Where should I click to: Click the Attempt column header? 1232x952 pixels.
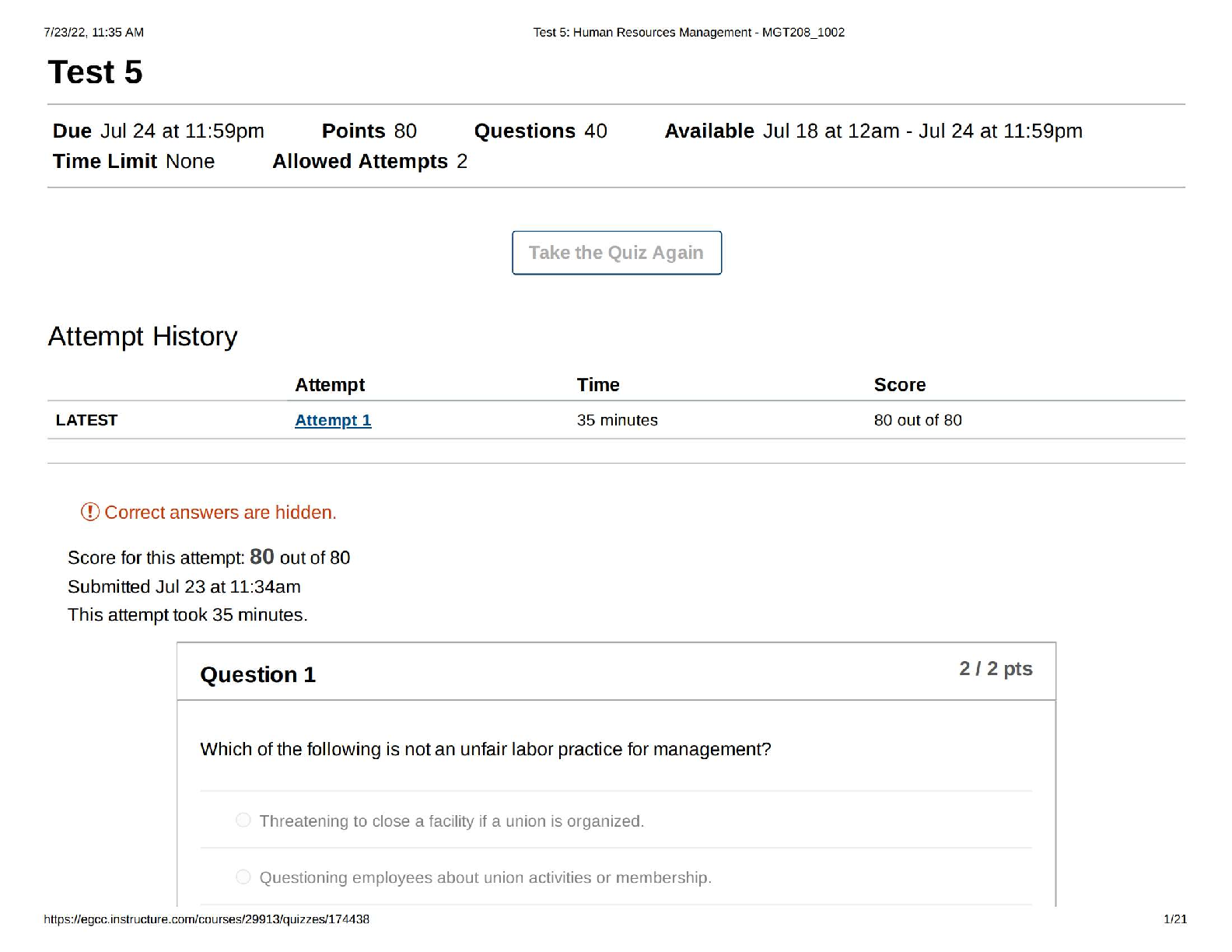(330, 385)
